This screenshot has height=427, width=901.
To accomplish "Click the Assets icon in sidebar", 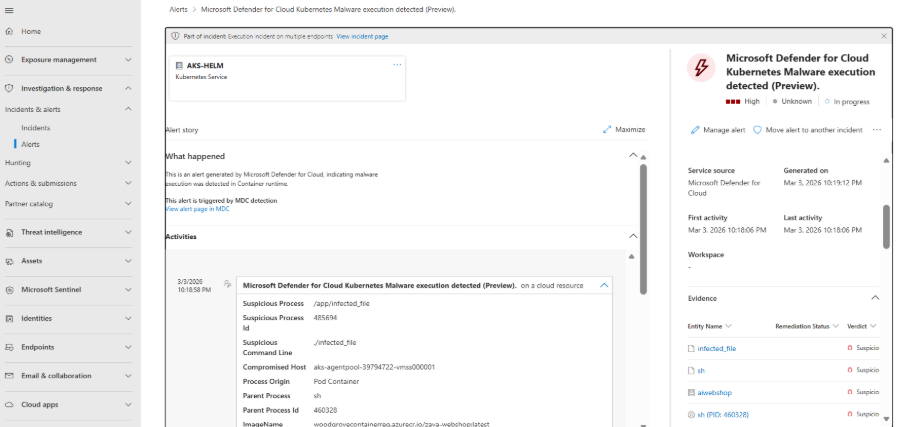I will tap(9, 261).
